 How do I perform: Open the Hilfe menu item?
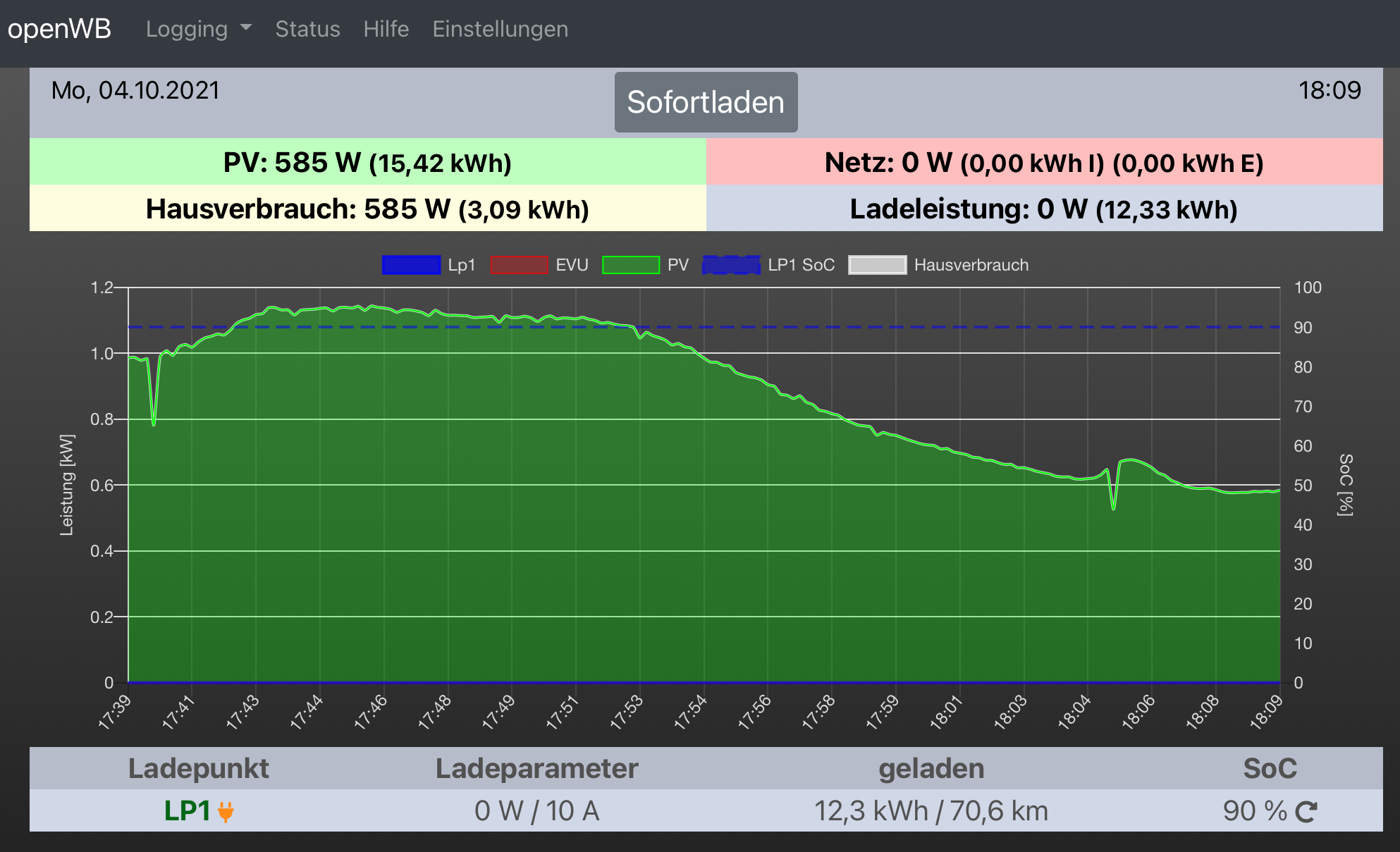(386, 29)
